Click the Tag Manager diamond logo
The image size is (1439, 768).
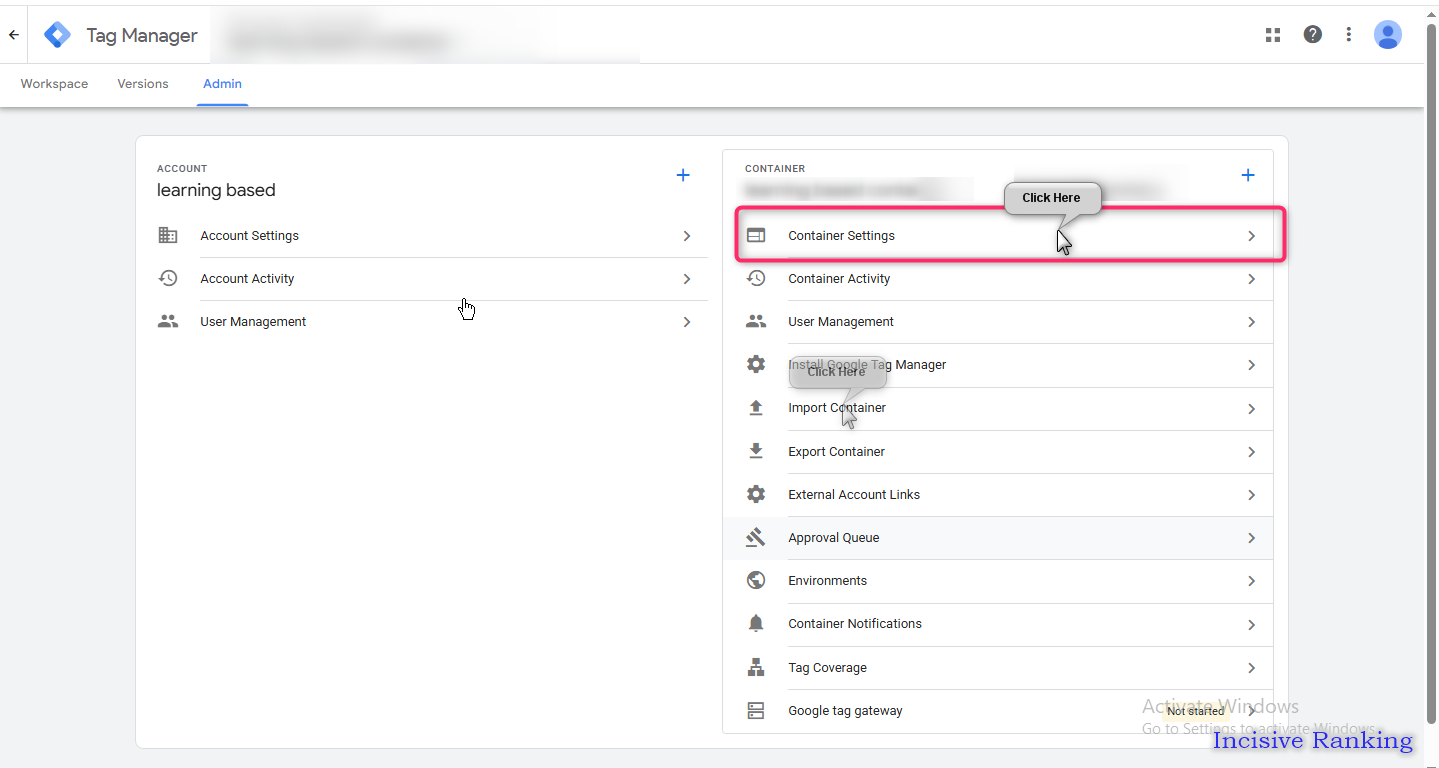click(x=58, y=35)
